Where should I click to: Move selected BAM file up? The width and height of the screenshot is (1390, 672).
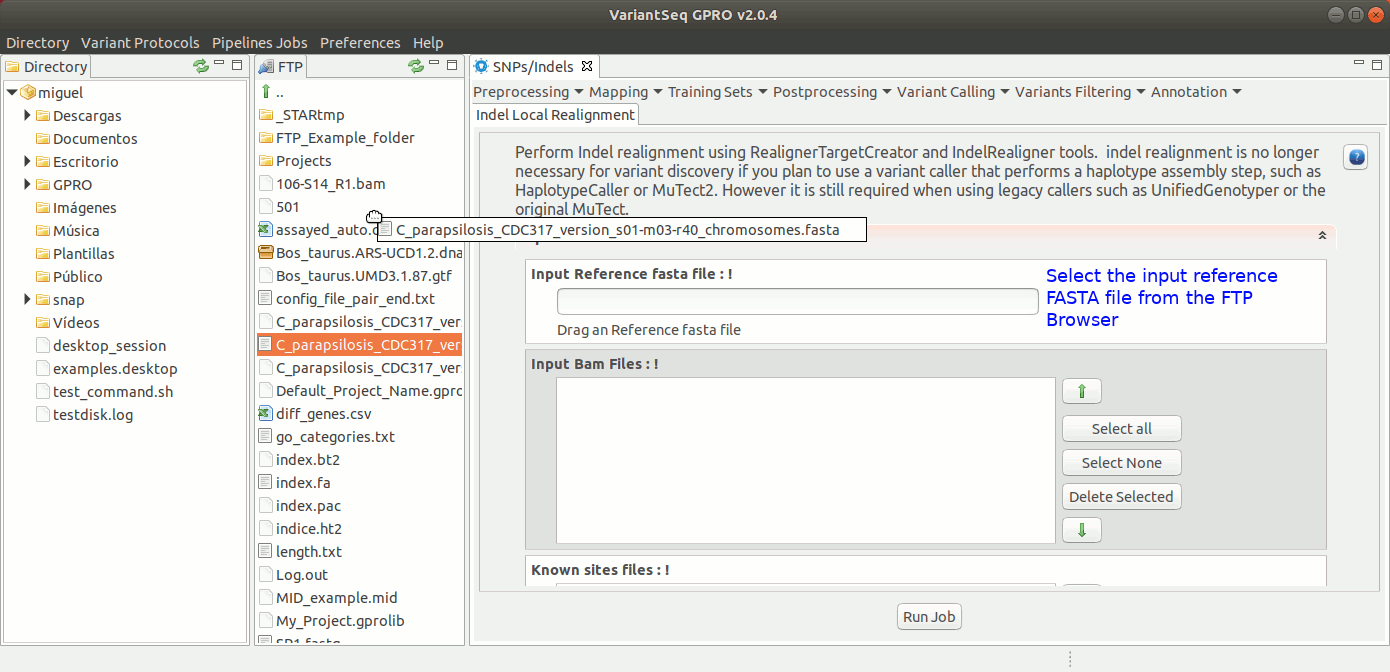pos(1081,392)
